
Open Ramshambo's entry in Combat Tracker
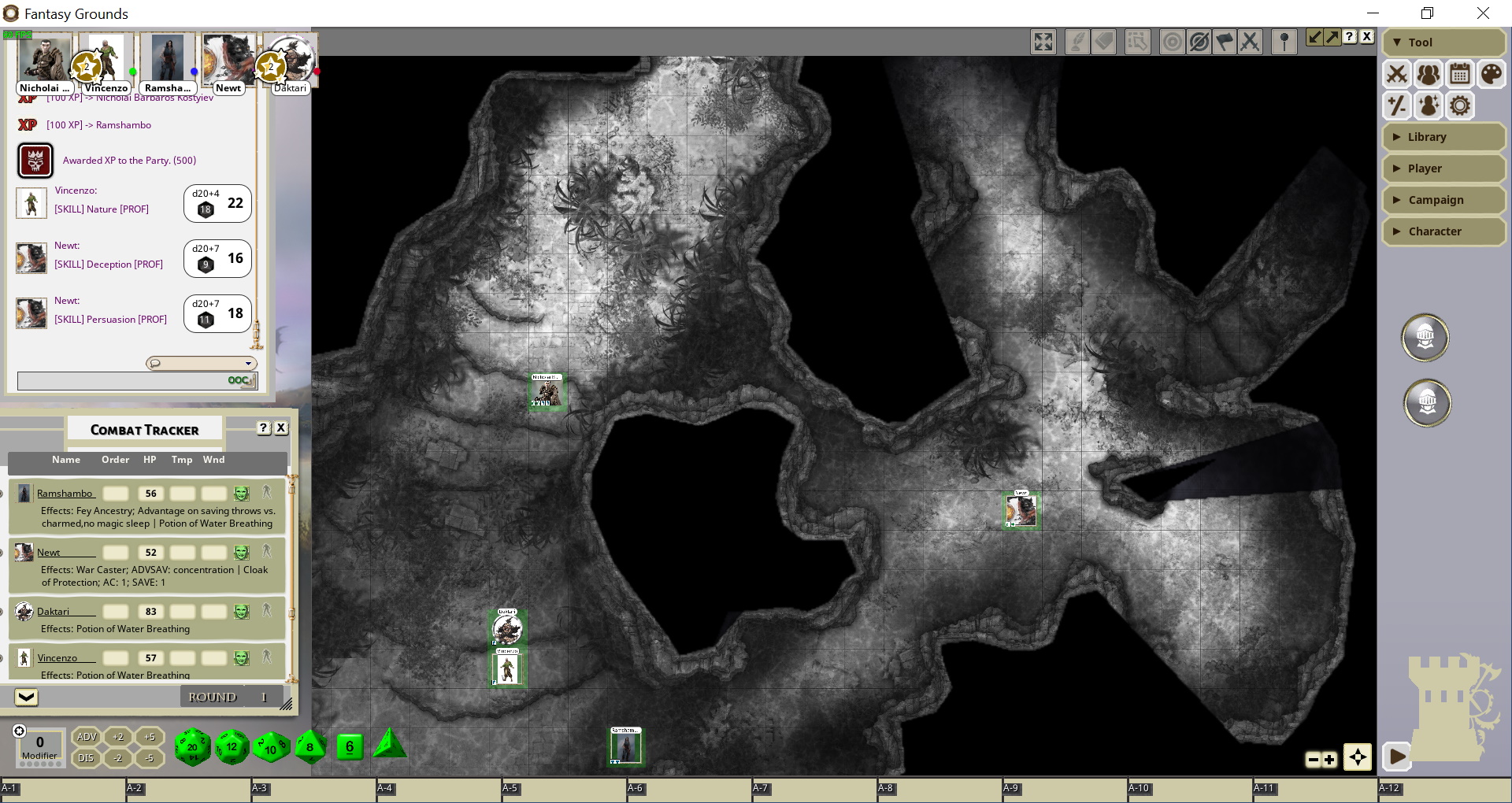coord(65,494)
